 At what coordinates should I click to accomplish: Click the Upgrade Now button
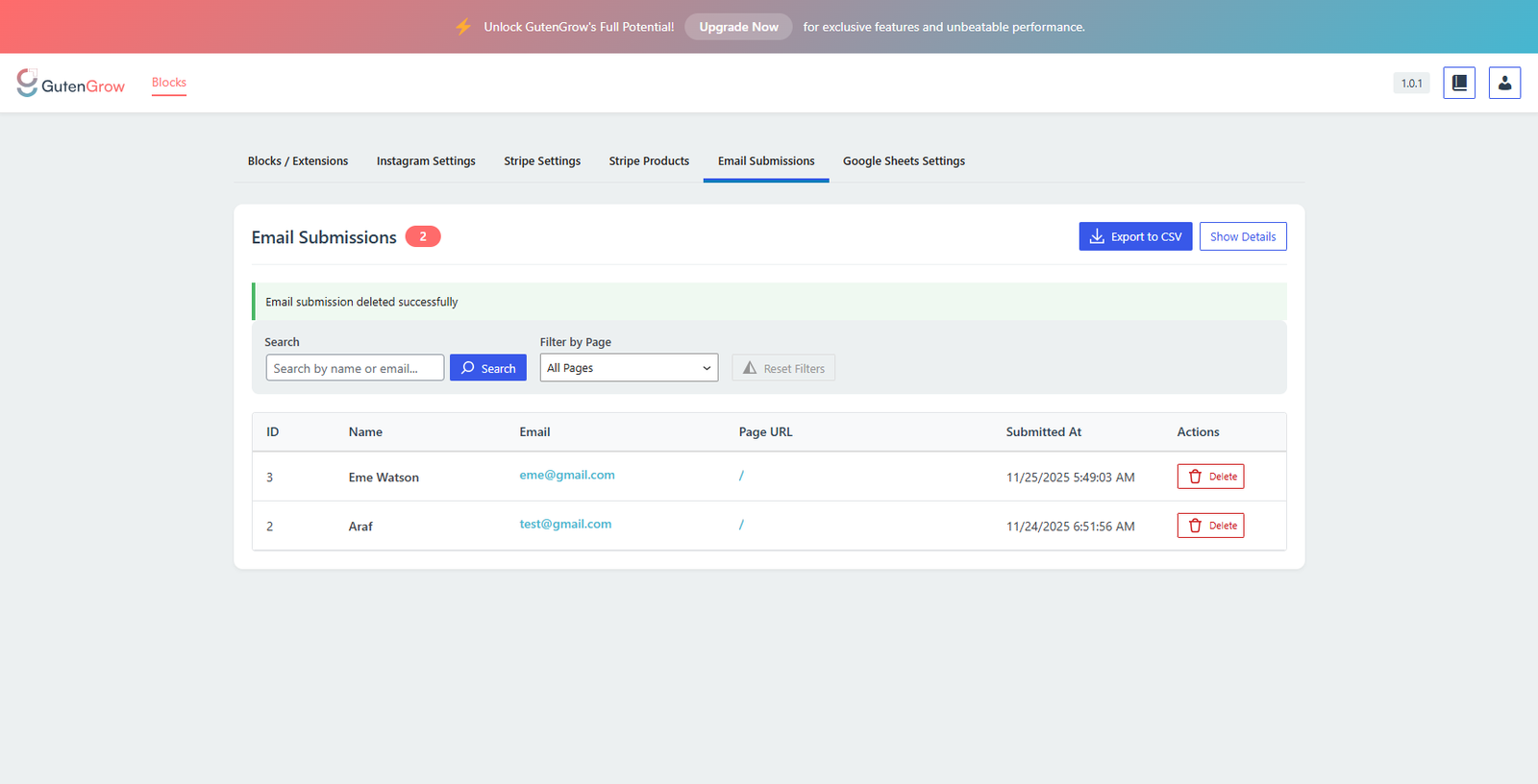(738, 27)
